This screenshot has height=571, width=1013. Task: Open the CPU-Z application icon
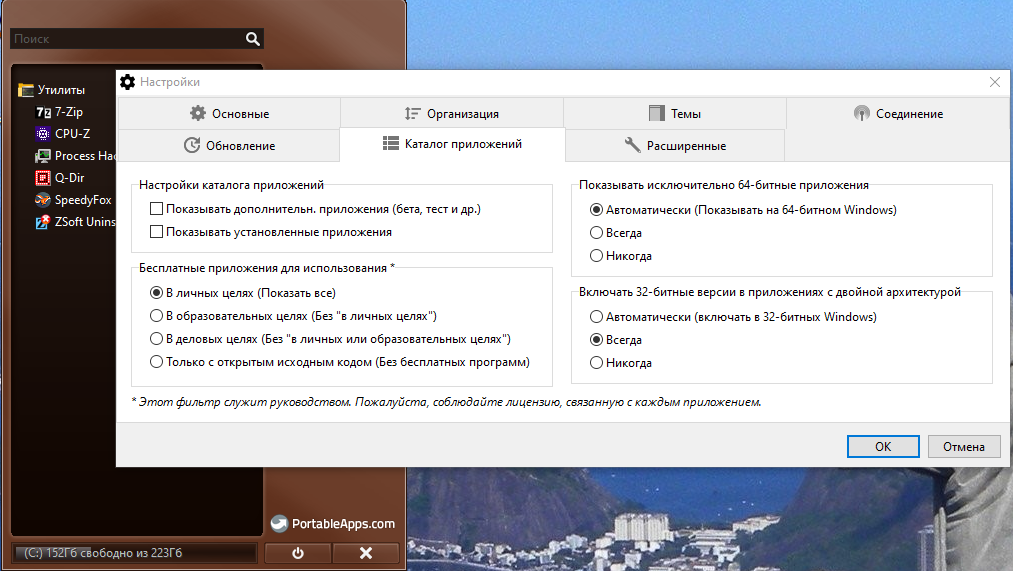coord(43,134)
